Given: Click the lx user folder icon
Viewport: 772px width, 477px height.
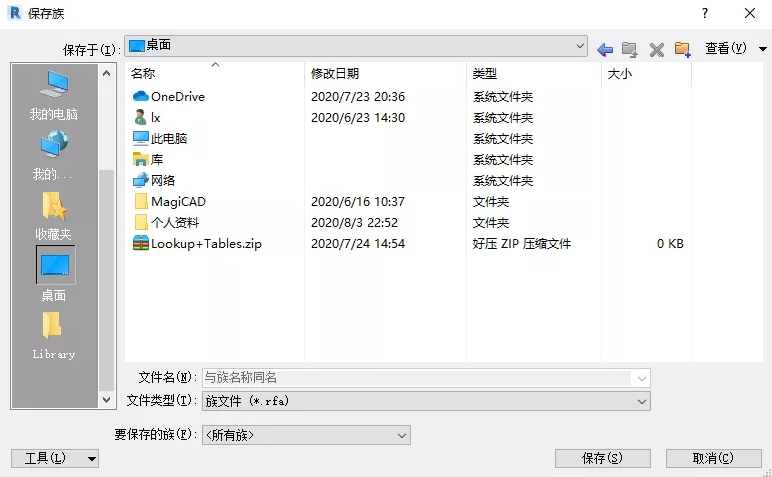Looking at the screenshot, I should click(140, 117).
